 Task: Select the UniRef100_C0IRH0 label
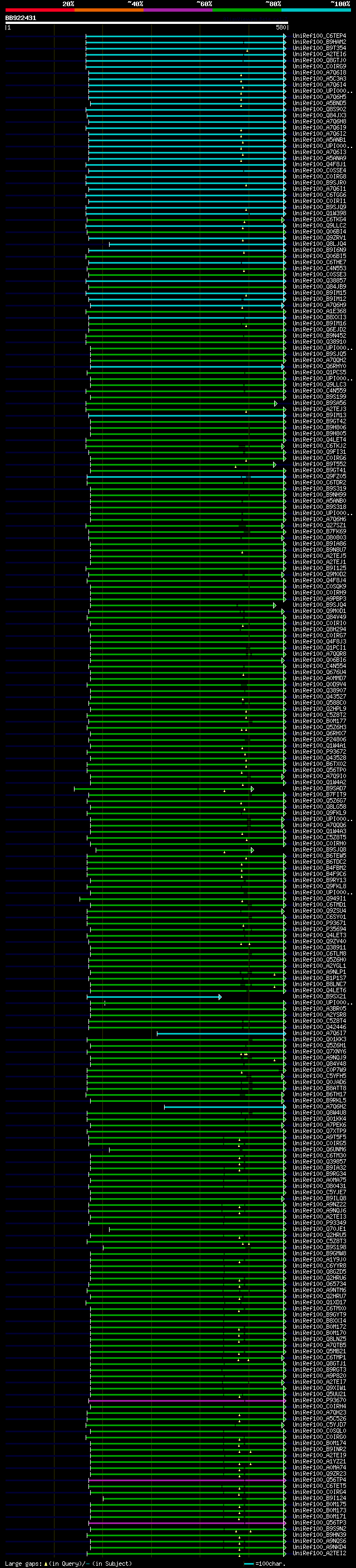coord(319,844)
